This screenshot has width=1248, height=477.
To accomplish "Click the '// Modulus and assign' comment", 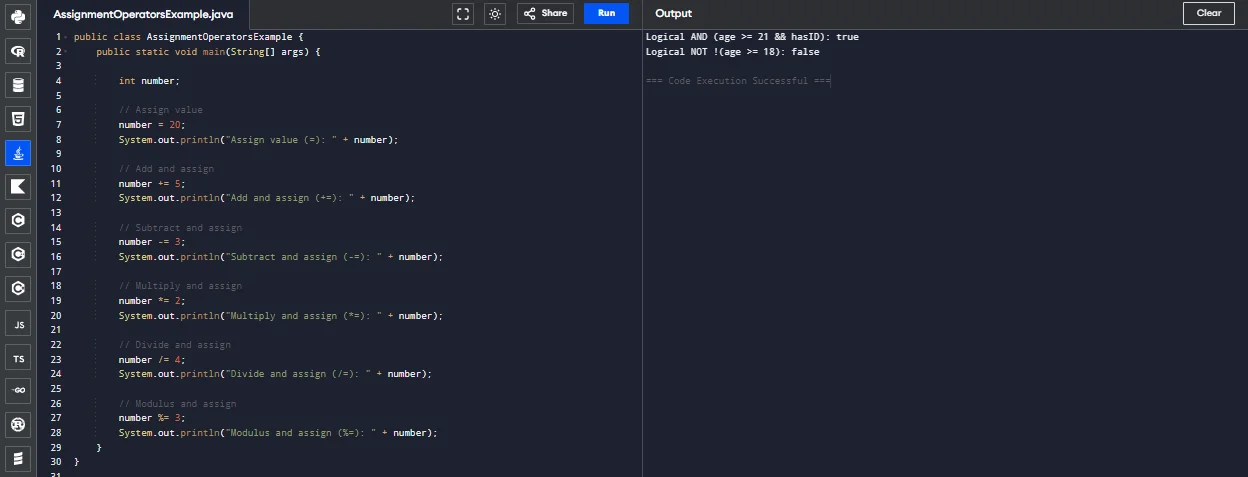I will click(178, 403).
